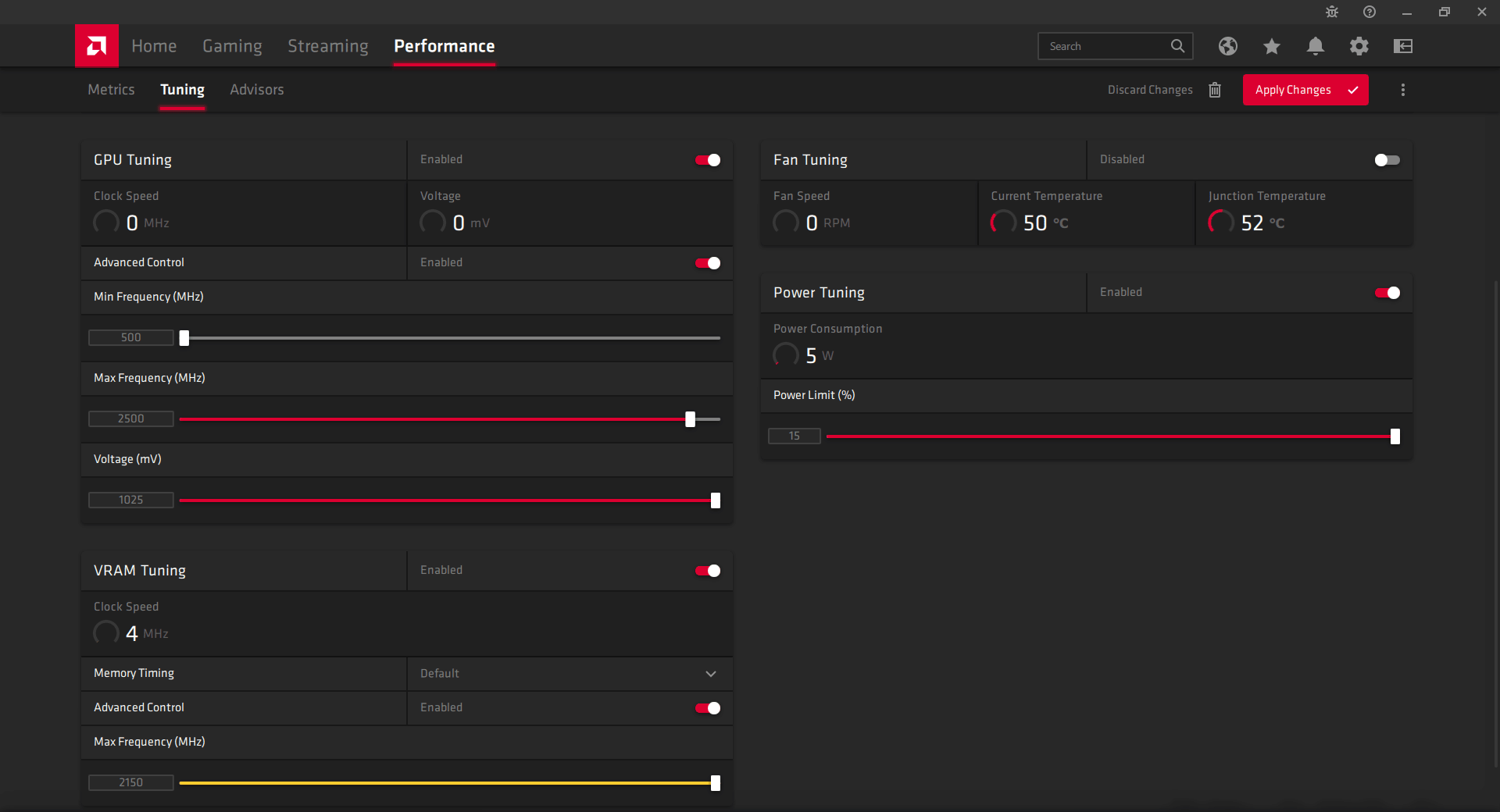
Task: Select the Tuning sub-tab
Action: (182, 90)
